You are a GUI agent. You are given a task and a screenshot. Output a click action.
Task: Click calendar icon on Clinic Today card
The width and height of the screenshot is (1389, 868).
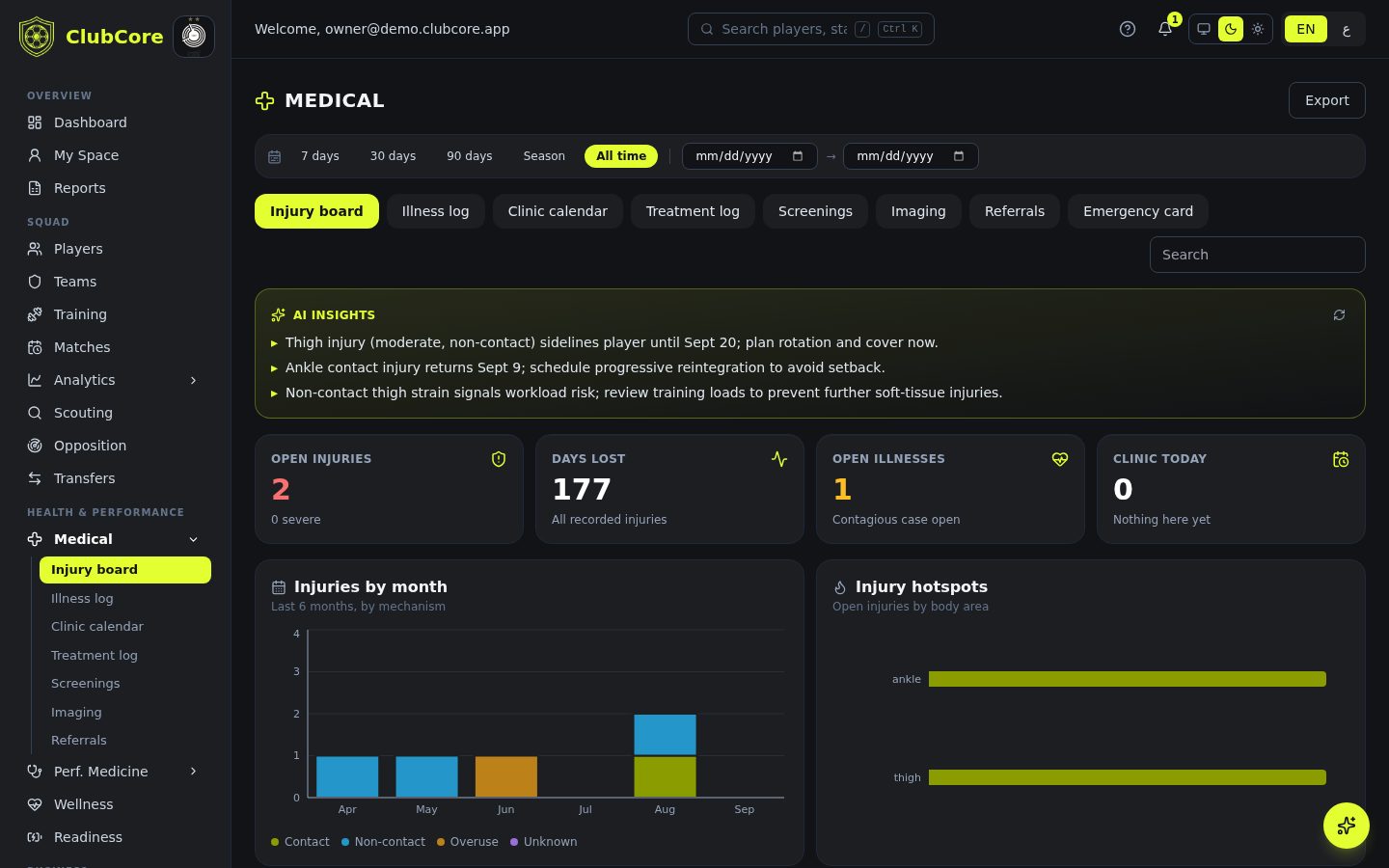1341,459
